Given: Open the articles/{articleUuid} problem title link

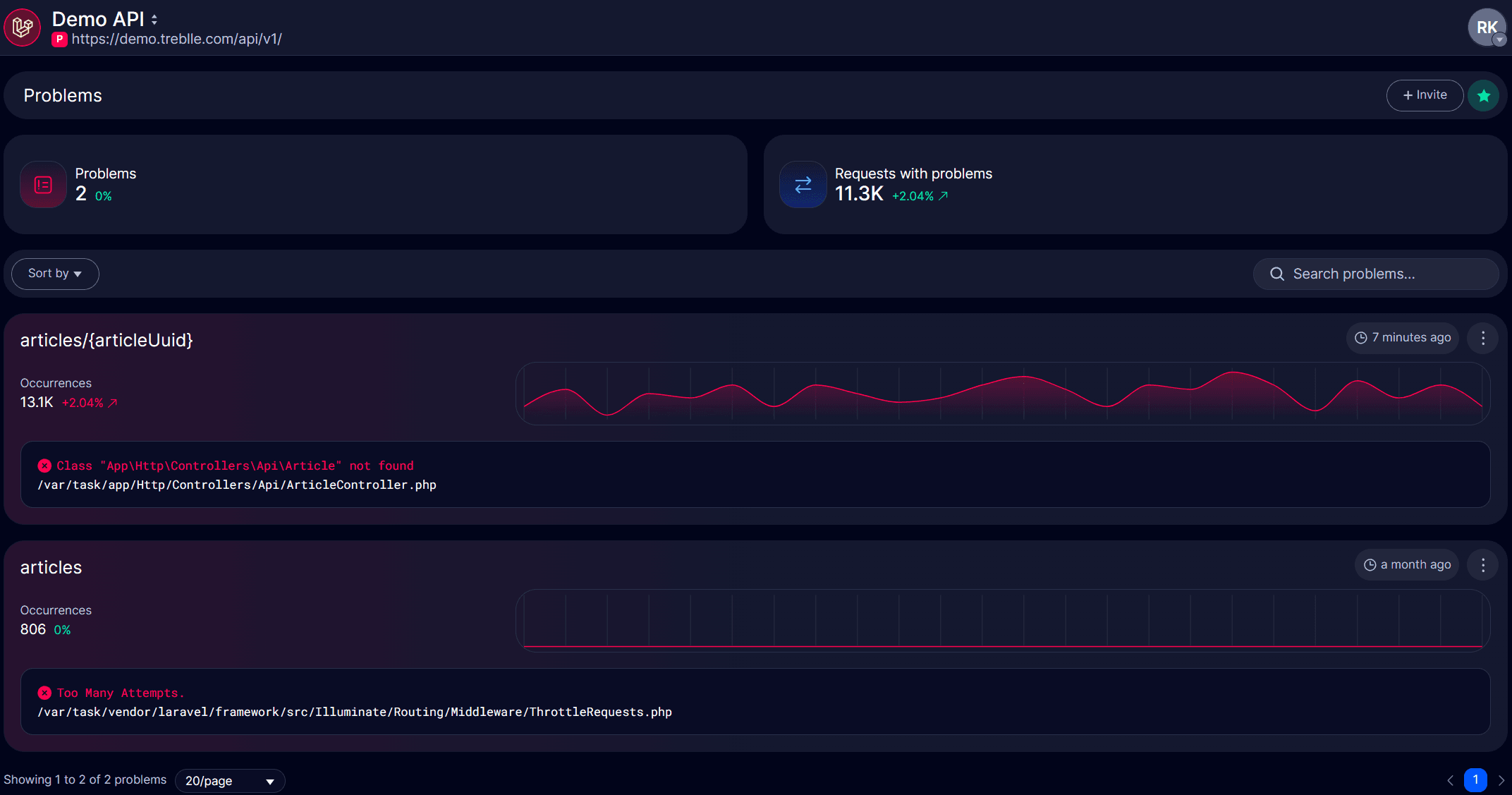Looking at the screenshot, I should (106, 339).
